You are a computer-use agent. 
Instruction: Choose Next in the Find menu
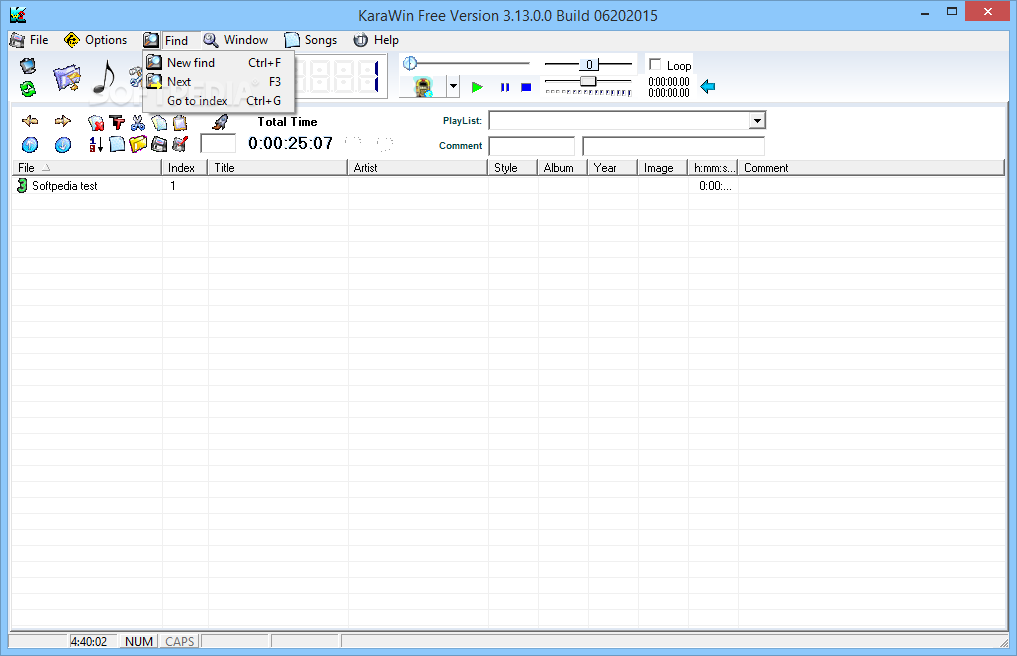[219, 82]
